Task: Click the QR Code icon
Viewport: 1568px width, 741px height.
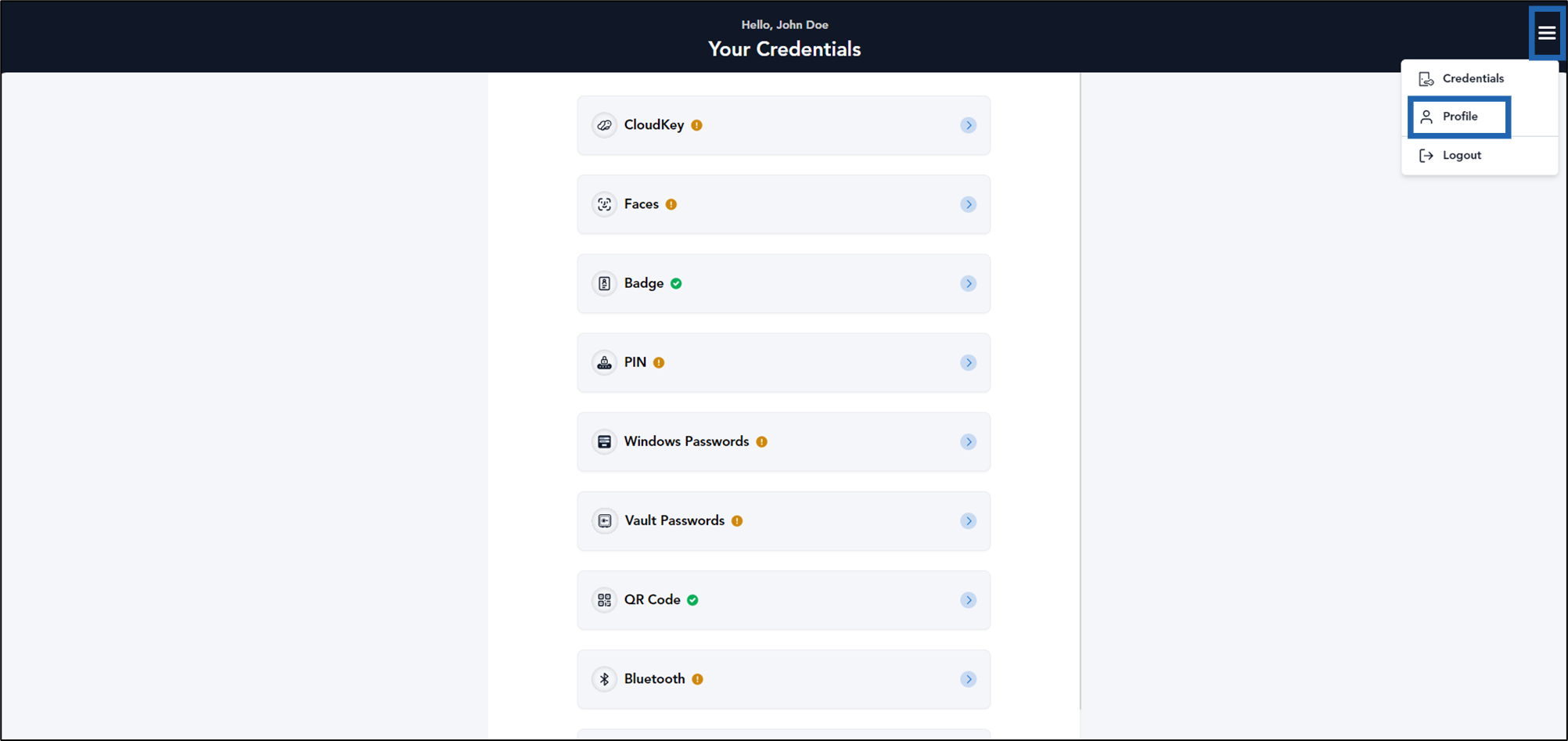Action: click(x=604, y=600)
